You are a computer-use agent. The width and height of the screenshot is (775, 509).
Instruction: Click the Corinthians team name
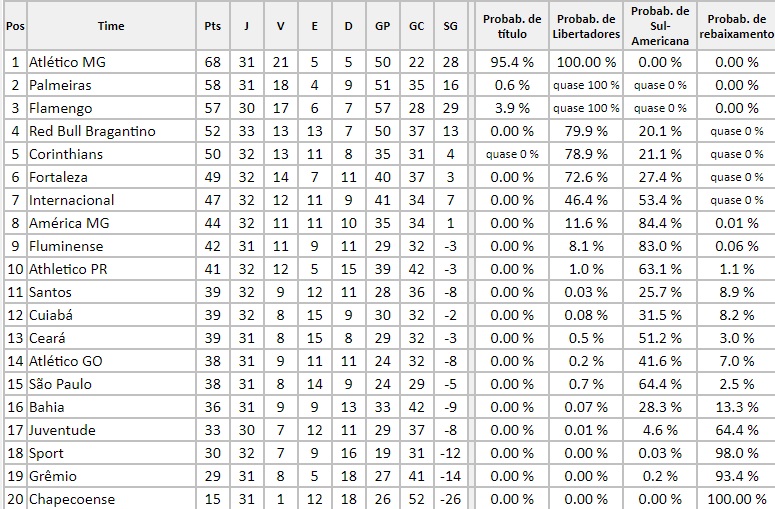coord(66,154)
